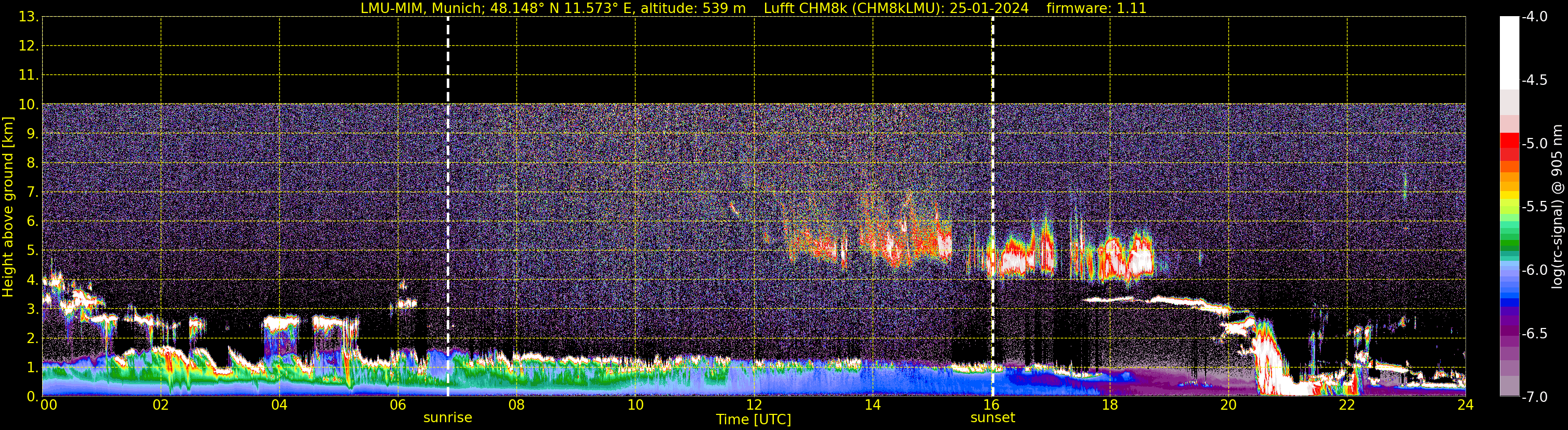Screen dimensions: 1568x430
Task: Click the "Height above ground [km]" axis label
Action: 8,207
